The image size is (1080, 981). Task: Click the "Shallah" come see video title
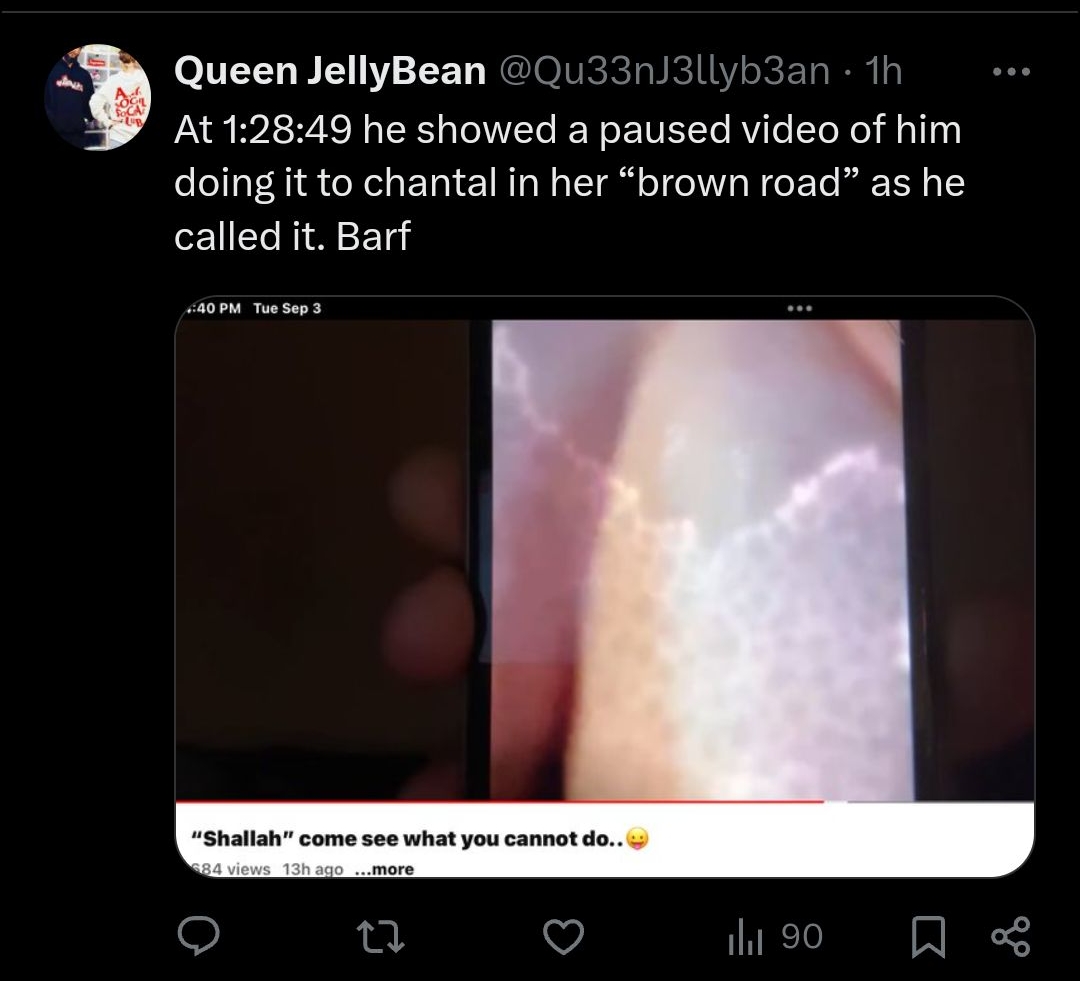coord(420,838)
